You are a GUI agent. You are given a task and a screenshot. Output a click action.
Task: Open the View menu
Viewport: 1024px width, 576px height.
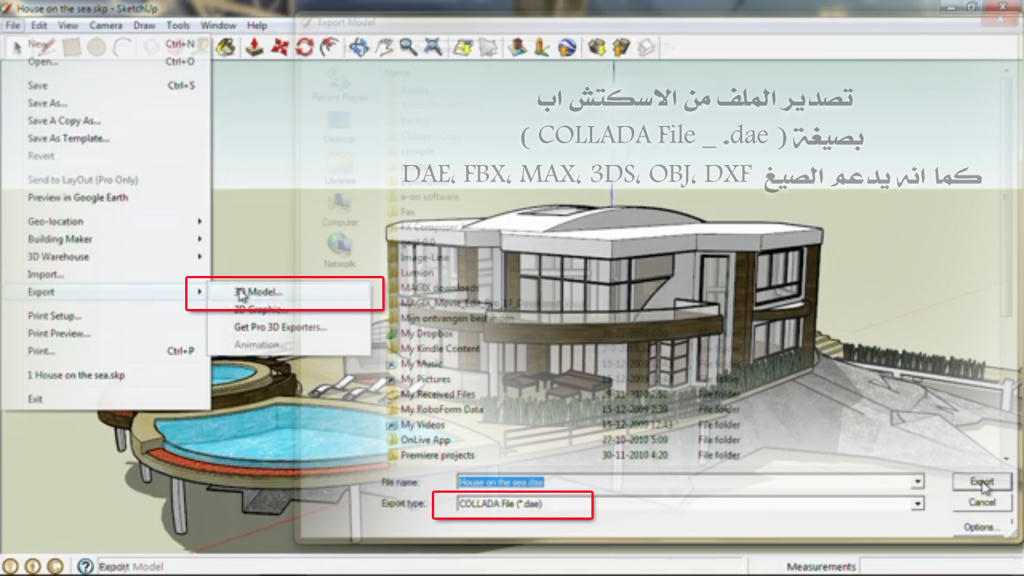(x=68, y=25)
